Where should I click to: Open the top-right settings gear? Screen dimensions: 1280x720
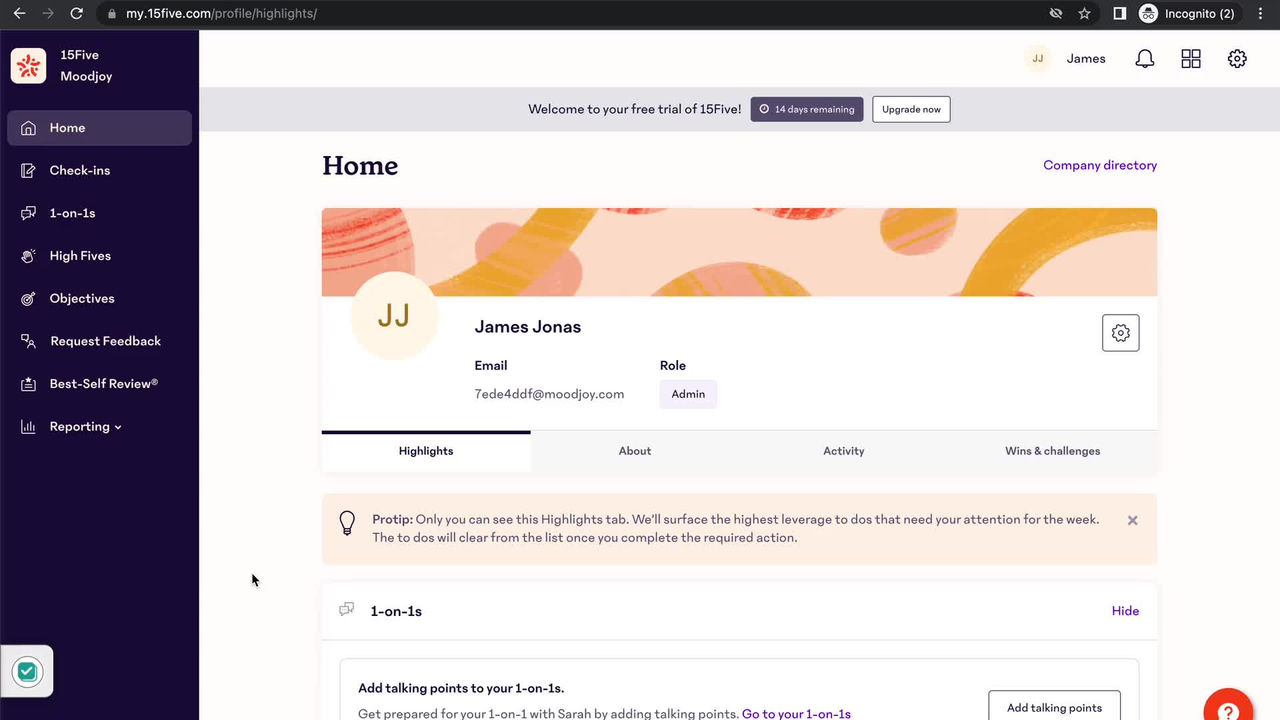[x=1237, y=59]
